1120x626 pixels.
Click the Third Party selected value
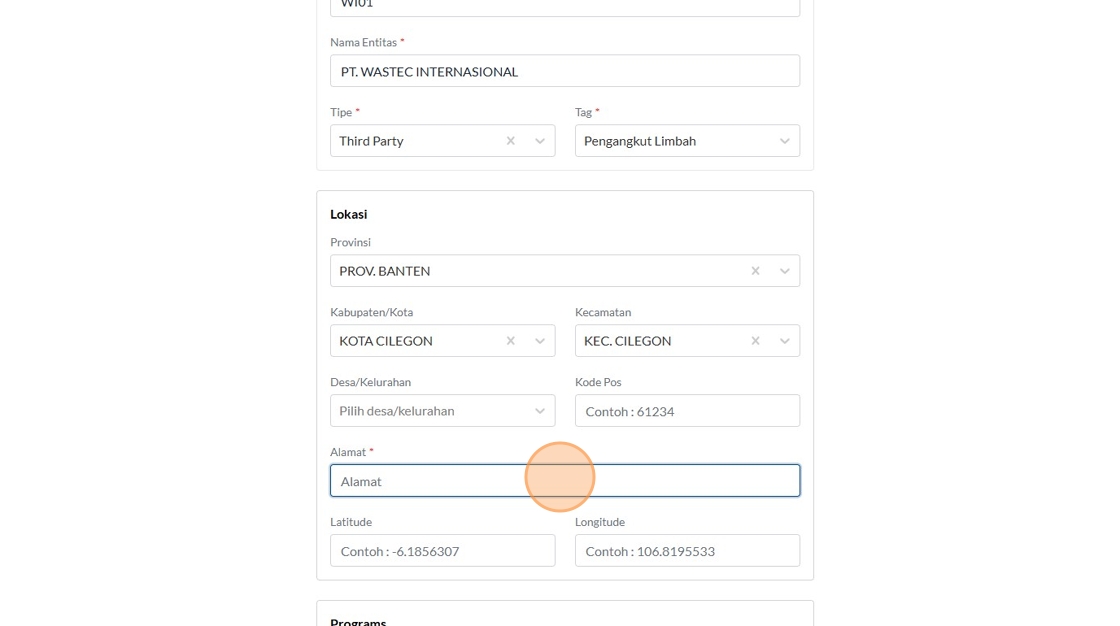pyautogui.click(x=371, y=141)
